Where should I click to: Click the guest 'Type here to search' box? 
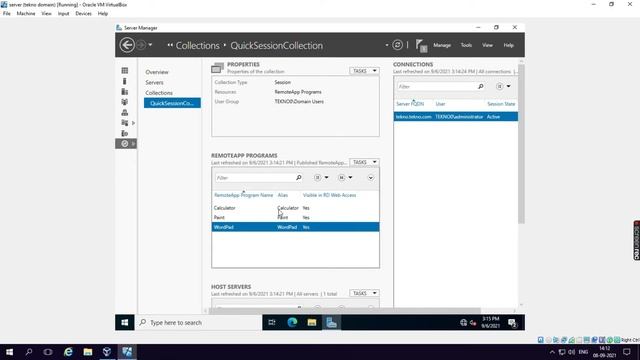point(198,322)
